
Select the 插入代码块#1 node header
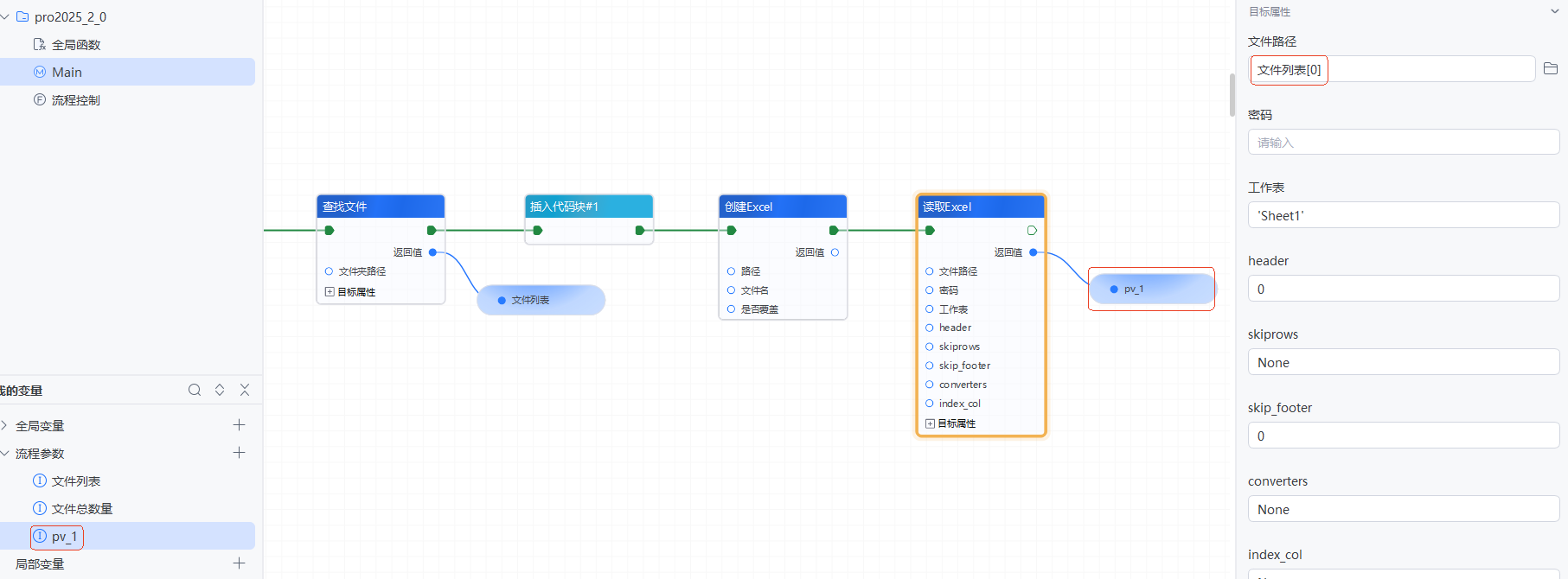tap(588, 207)
